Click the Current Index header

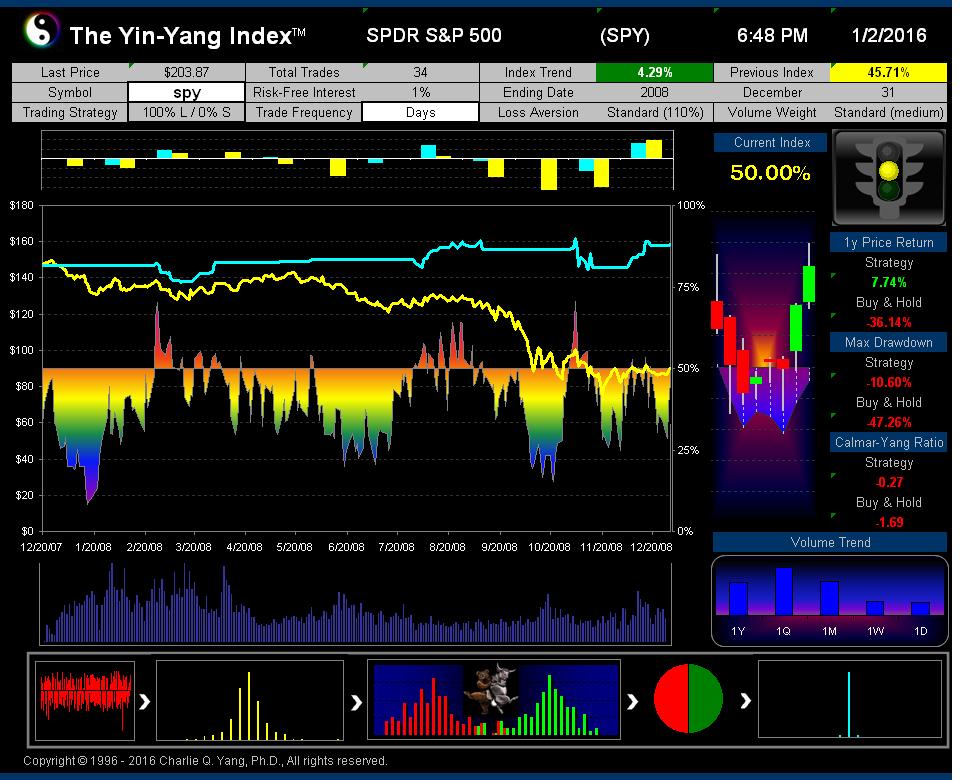[x=771, y=143]
